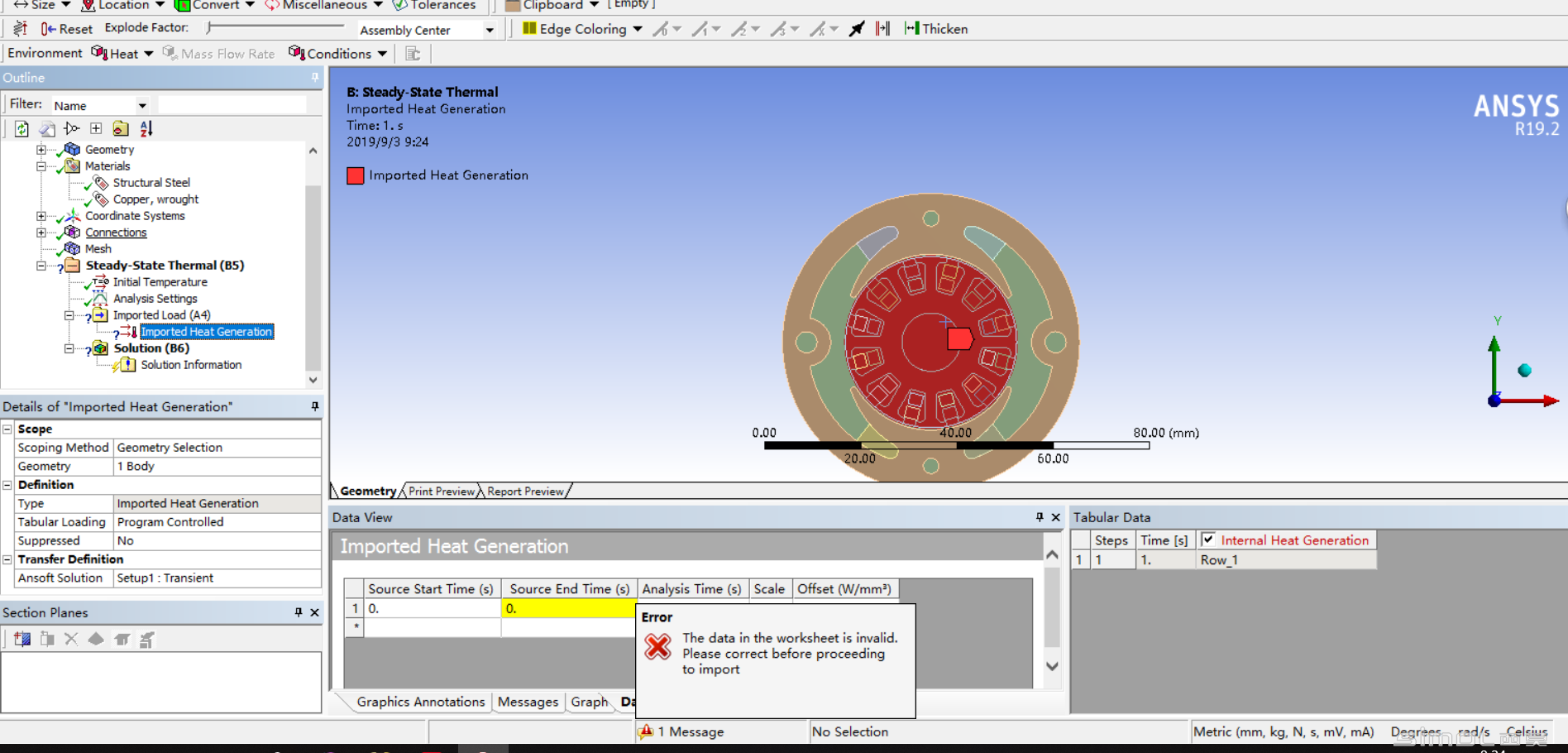Viewport: 1568px width, 753px height.
Task: Expand the Coordinate Systems node
Action: coord(41,216)
